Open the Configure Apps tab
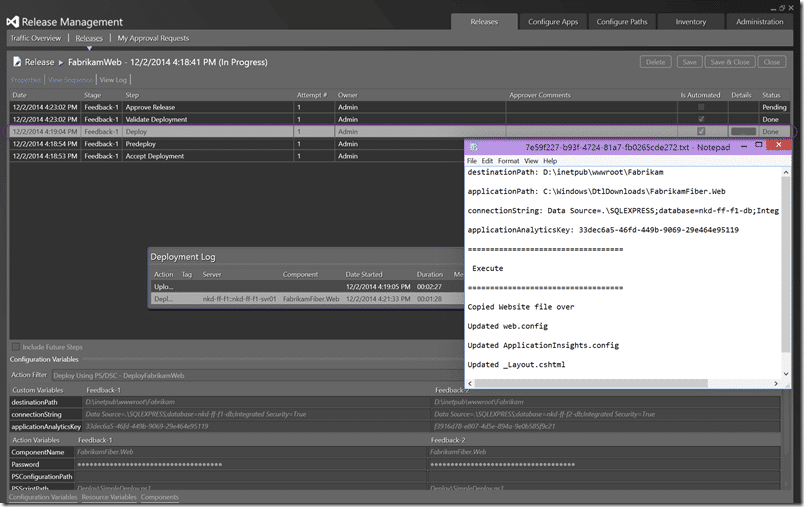Image resolution: width=804 pixels, height=507 pixels. tap(553, 22)
